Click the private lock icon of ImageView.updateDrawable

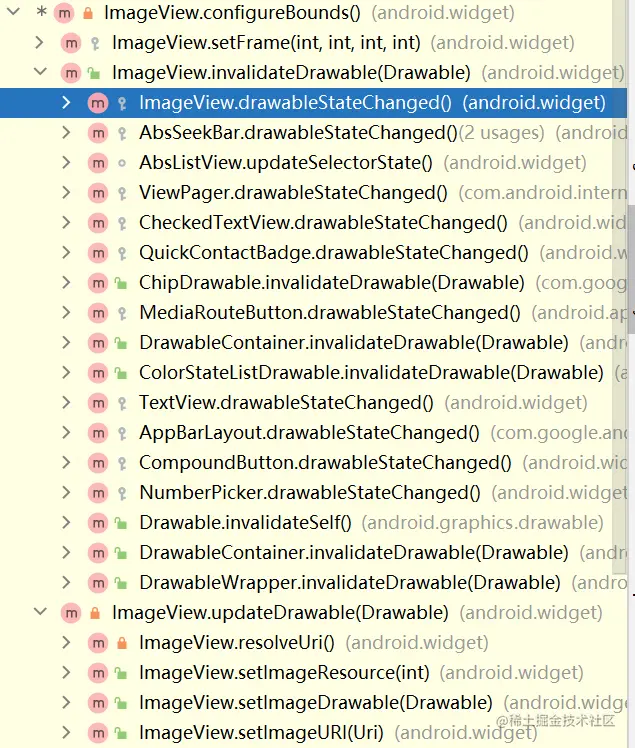pyautogui.click(x=95, y=613)
